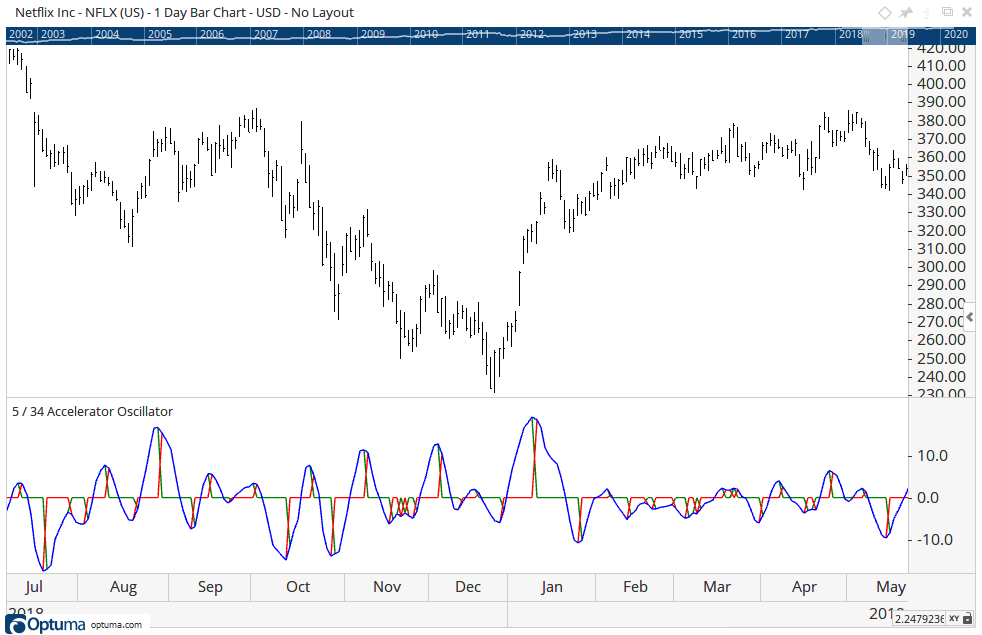Image resolution: width=982 pixels, height=635 pixels.
Task: Jump to 2015 on the overview timeline
Action: [691, 34]
